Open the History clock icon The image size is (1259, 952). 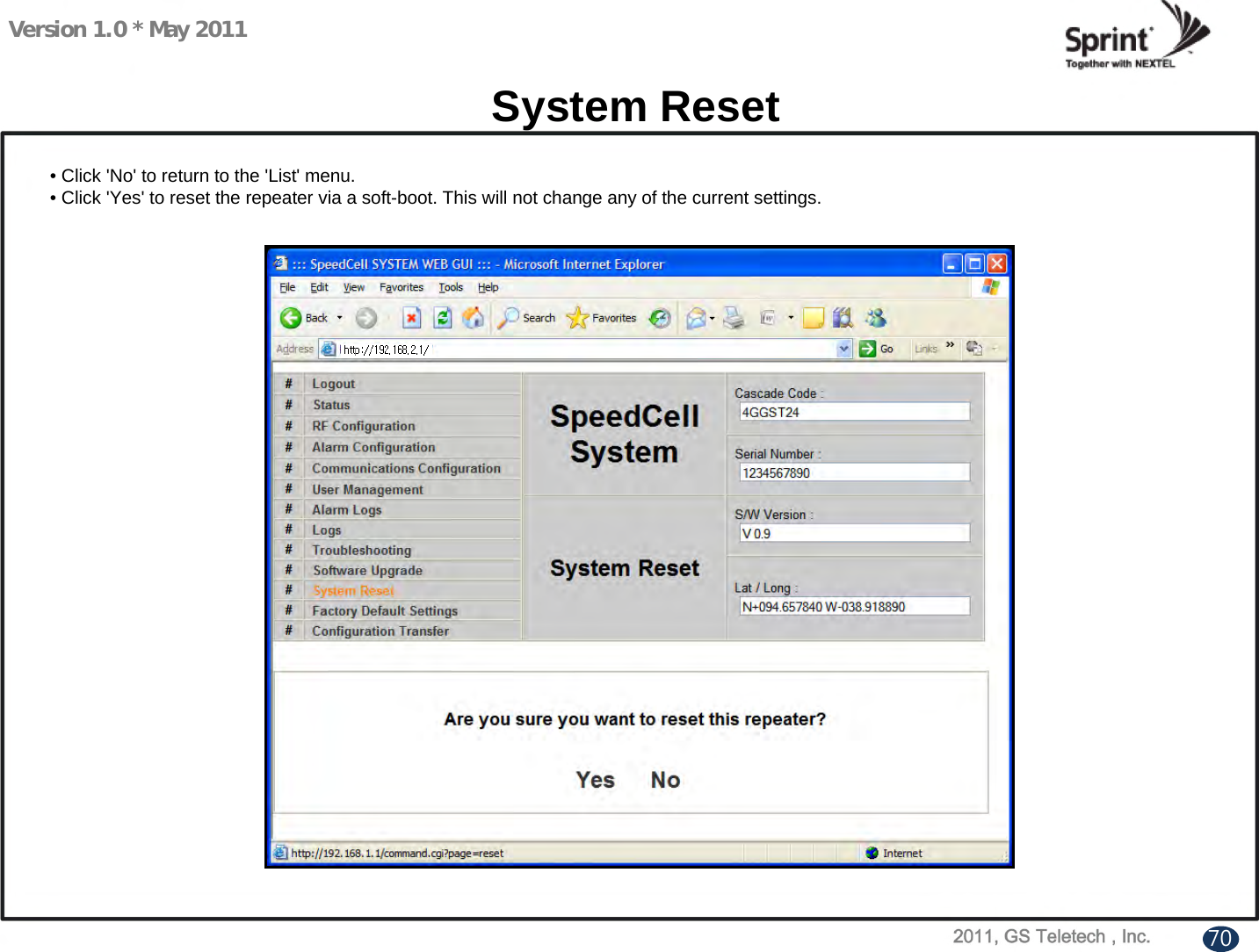660,318
